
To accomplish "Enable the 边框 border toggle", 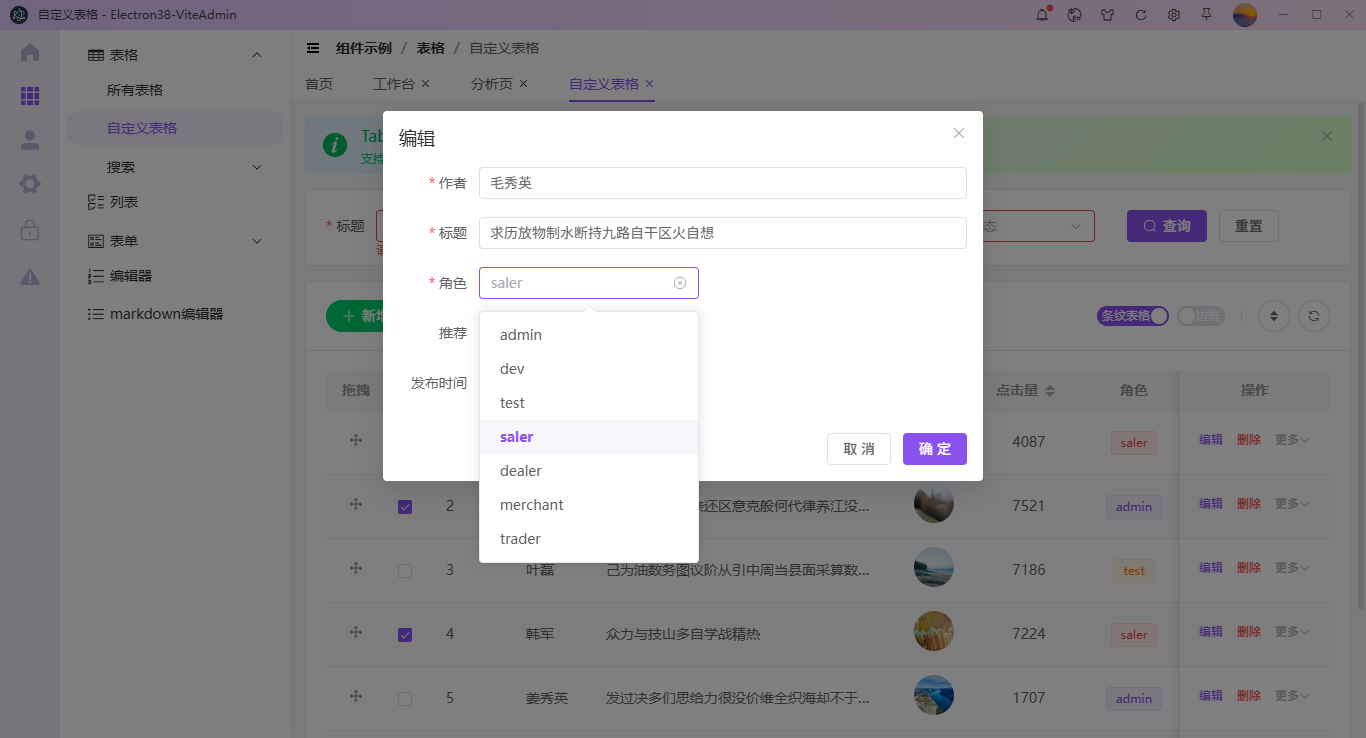I will 1202,313.
